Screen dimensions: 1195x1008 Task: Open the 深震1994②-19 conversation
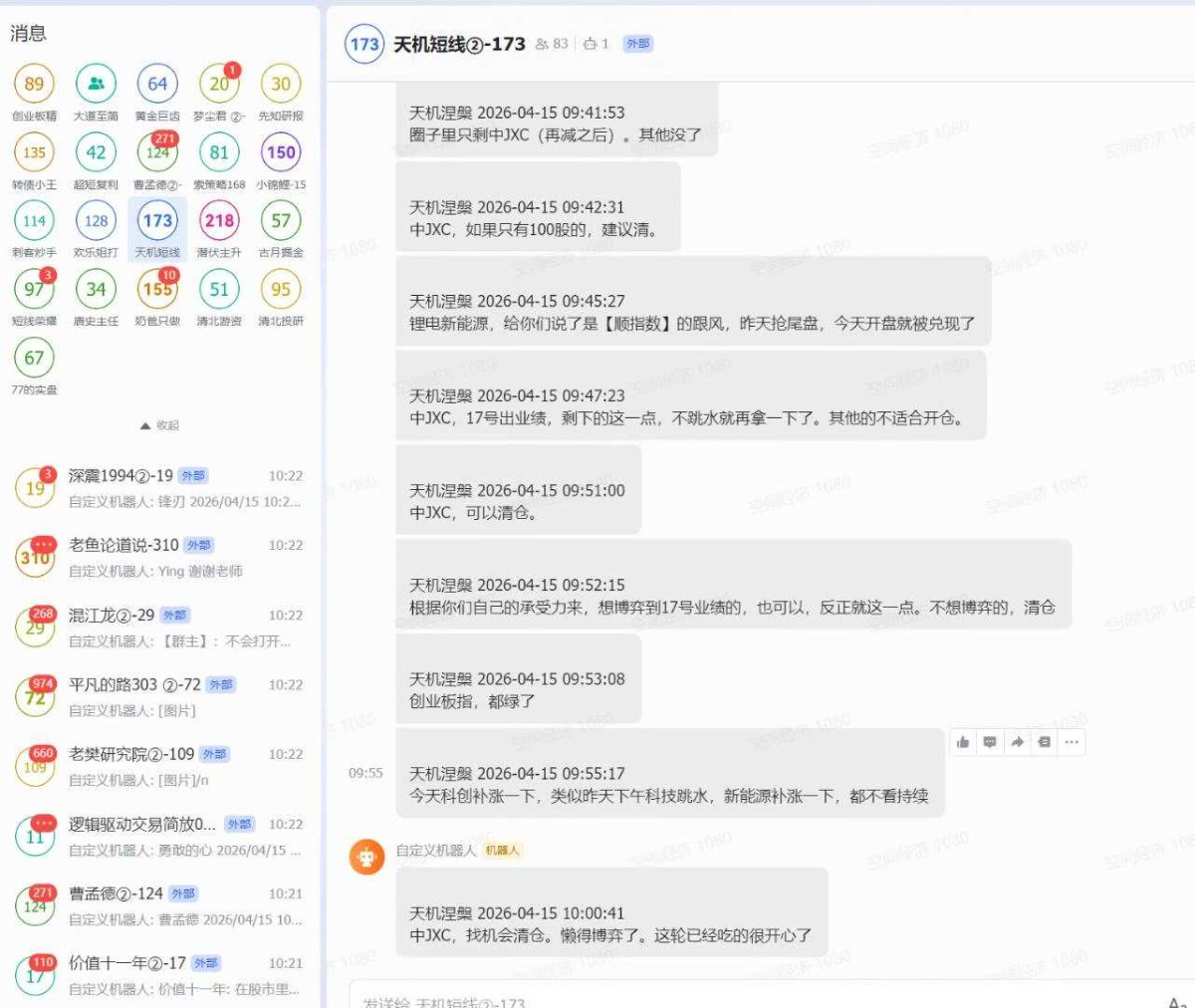pos(159,488)
